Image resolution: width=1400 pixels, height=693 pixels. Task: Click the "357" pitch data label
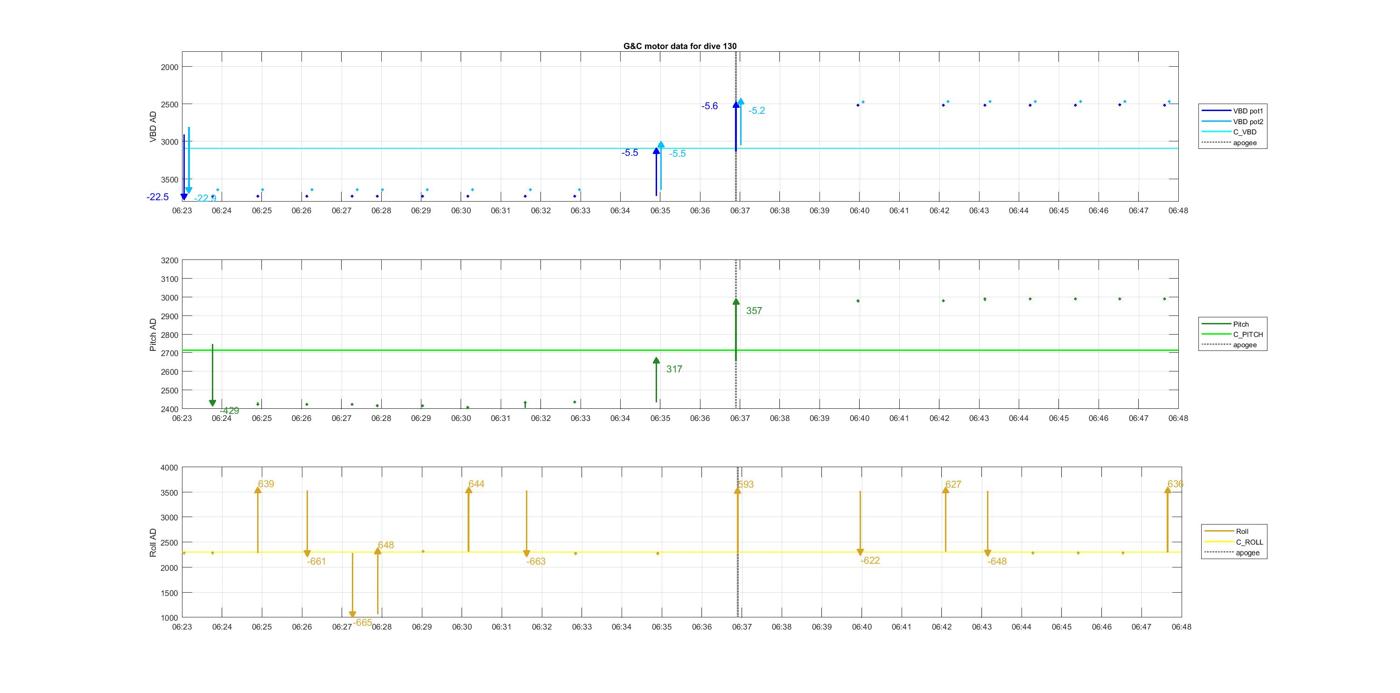click(x=754, y=311)
